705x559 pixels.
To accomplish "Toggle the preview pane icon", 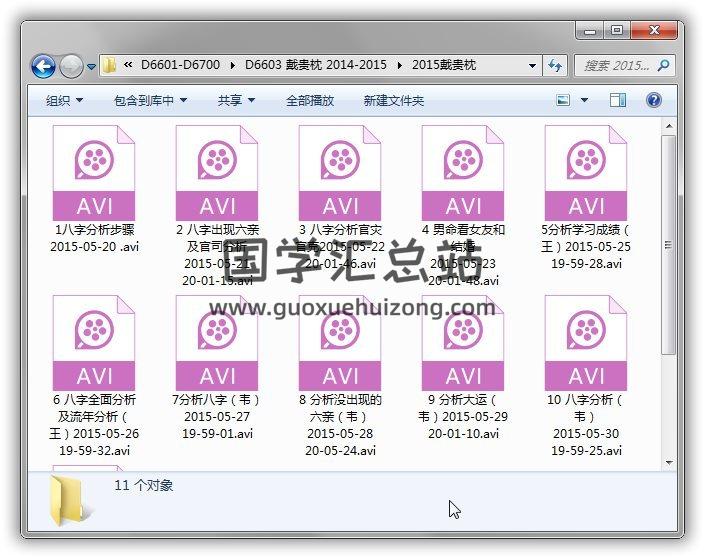I will click(x=618, y=100).
